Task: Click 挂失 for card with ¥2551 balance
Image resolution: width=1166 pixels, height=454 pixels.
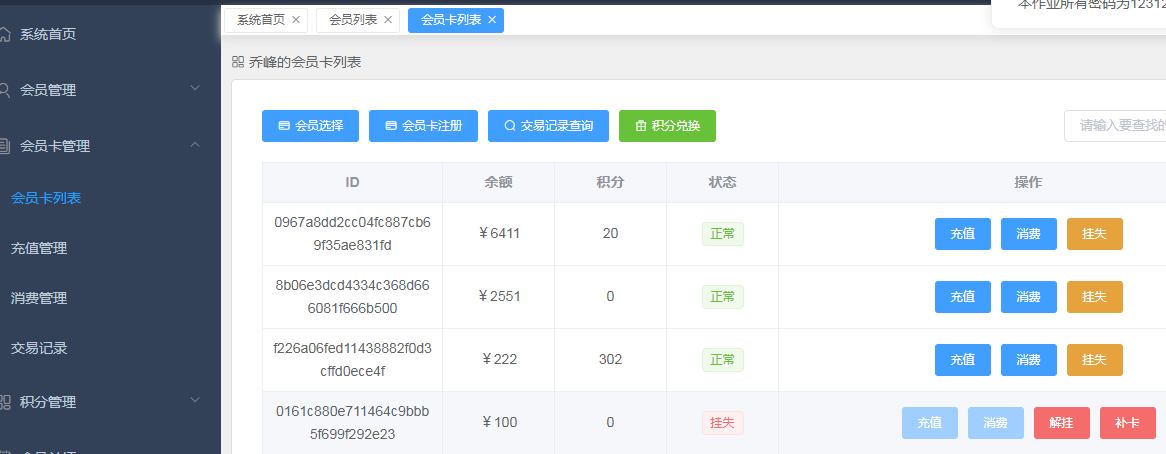Action: tap(1095, 297)
